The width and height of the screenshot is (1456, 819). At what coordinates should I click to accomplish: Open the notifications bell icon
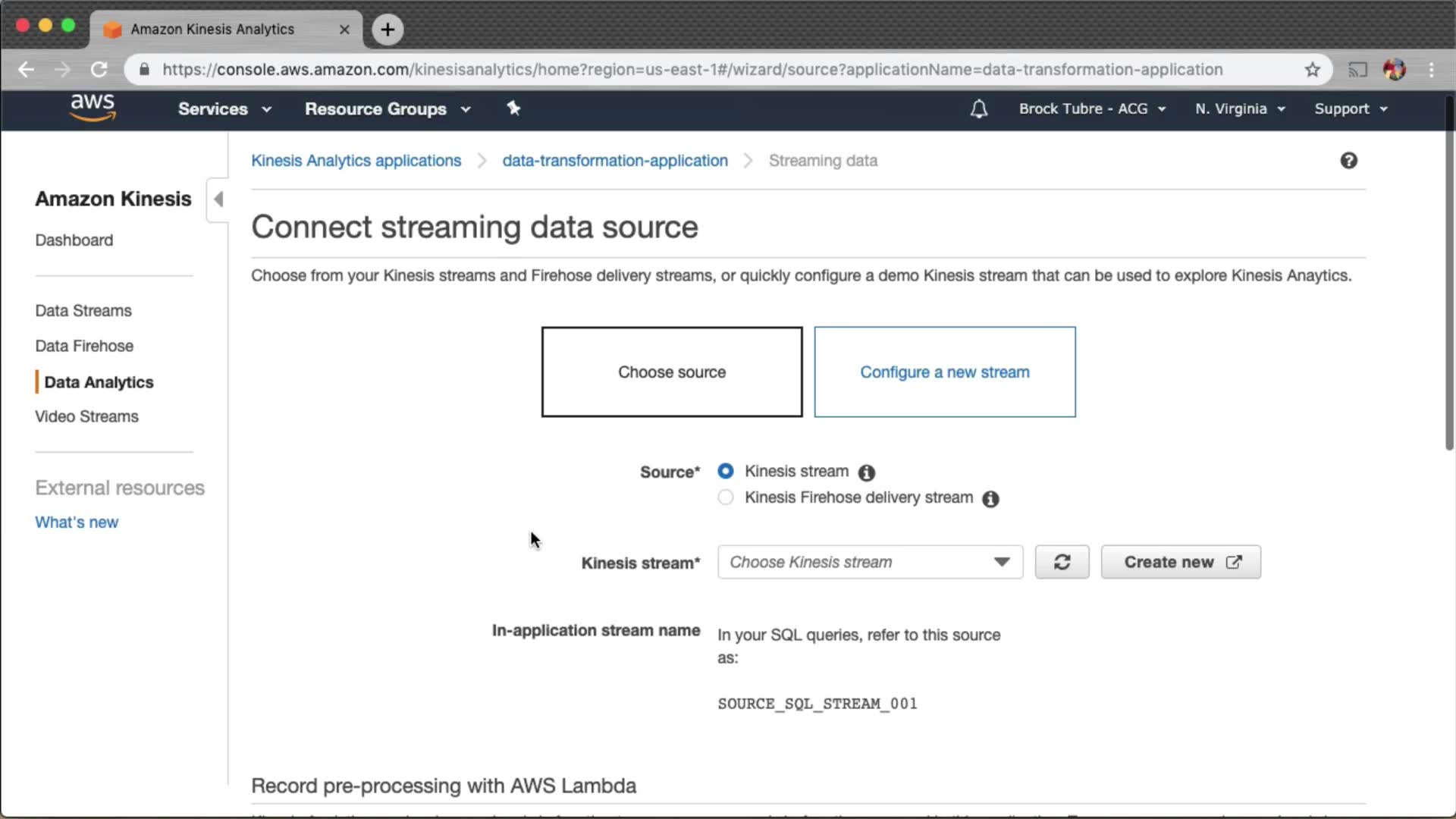(x=979, y=109)
